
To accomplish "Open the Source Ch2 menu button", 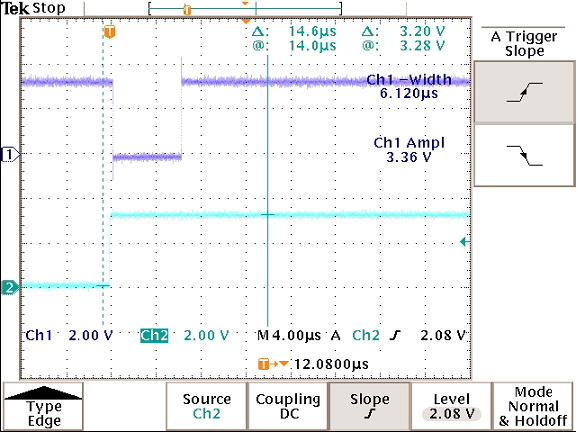I will pyautogui.click(x=206, y=406).
